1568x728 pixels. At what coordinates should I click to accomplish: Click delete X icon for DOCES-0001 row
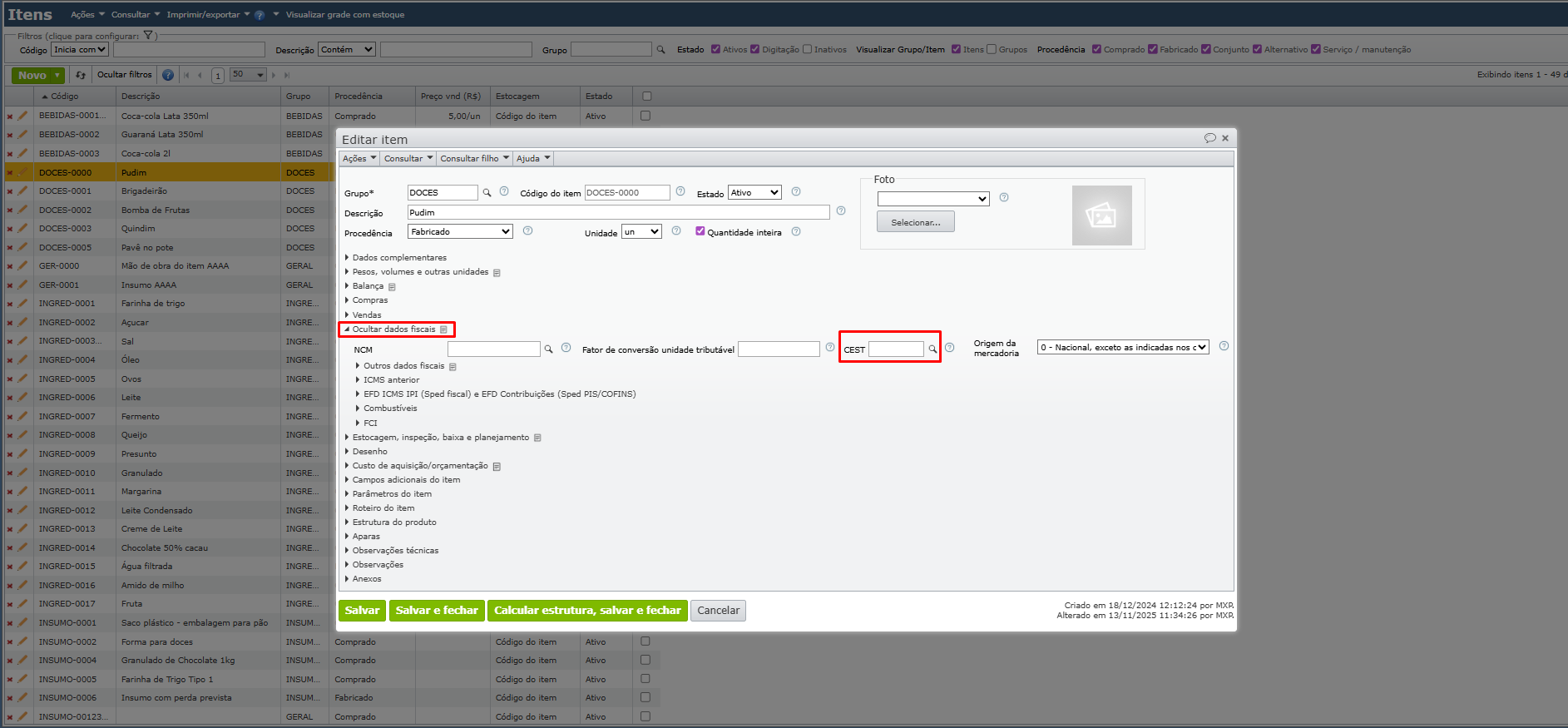[10, 192]
